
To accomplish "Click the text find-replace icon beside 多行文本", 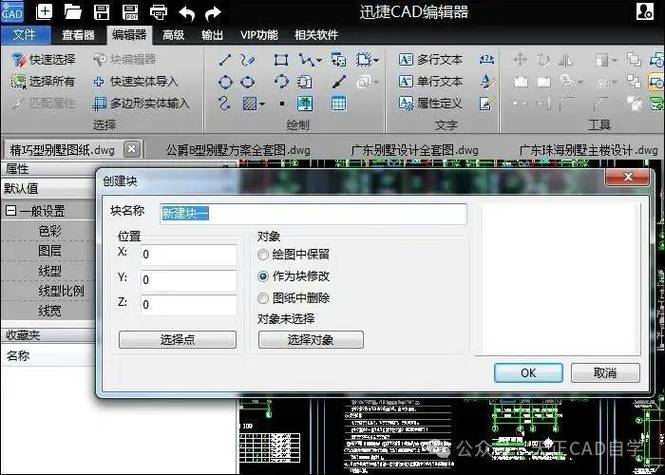I will 487,60.
